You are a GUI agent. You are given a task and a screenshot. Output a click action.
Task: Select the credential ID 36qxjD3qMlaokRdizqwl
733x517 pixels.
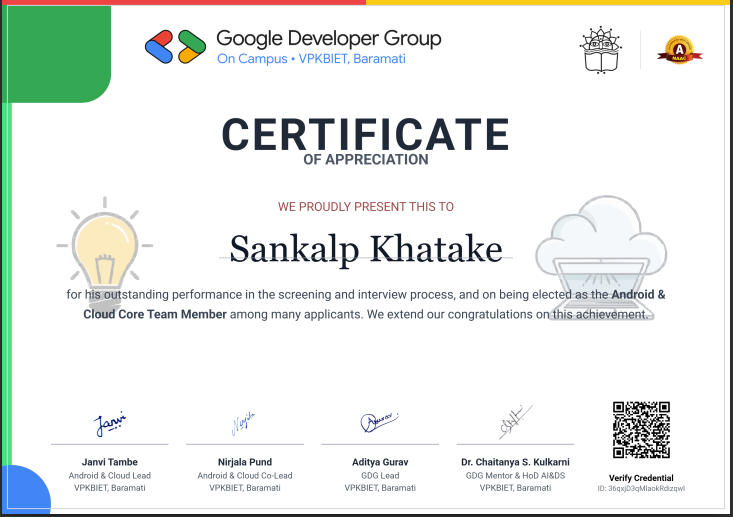641,488
